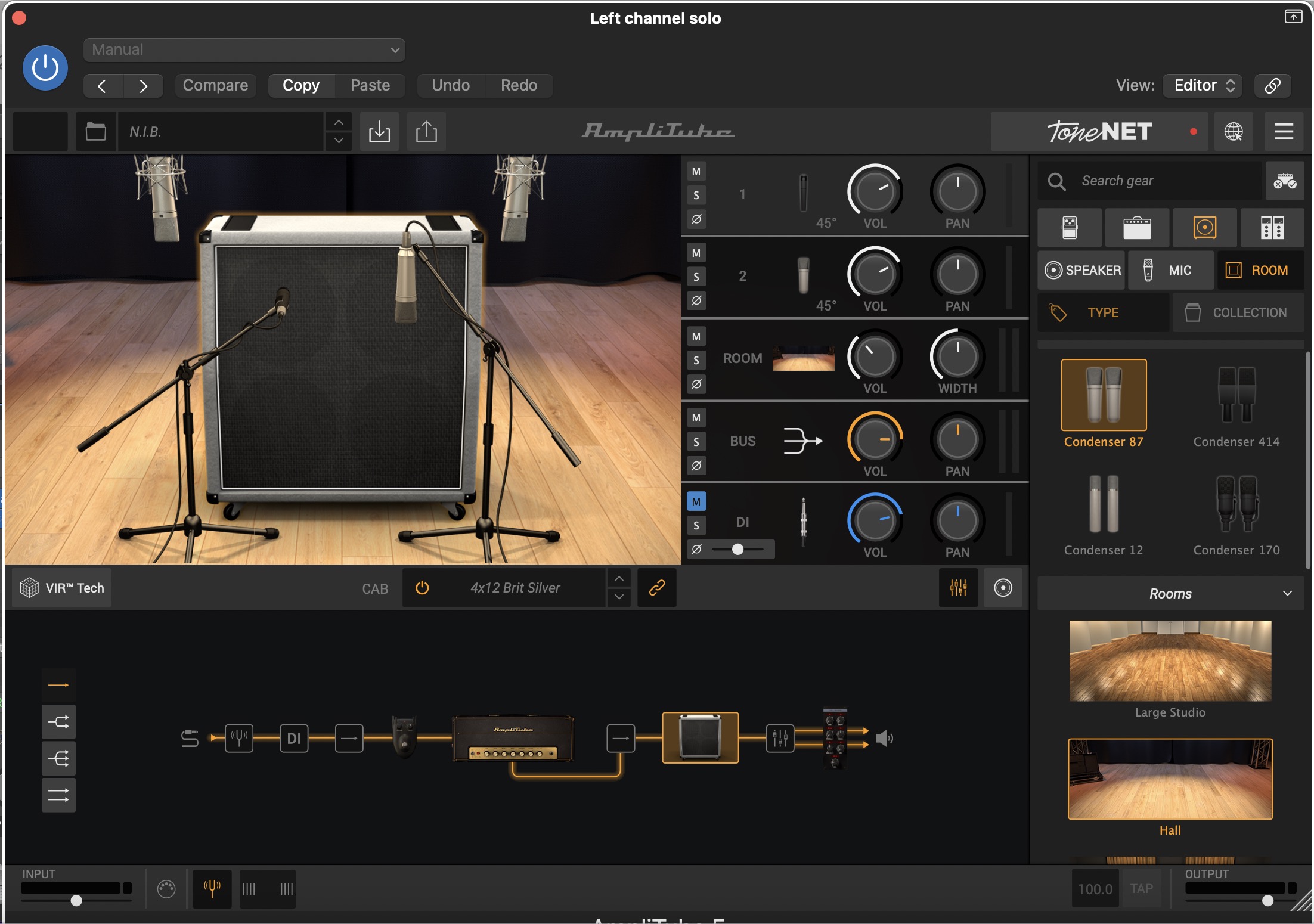This screenshot has height=924, width=1314.
Task: Toggle the plugin power bypass button
Action: point(45,68)
